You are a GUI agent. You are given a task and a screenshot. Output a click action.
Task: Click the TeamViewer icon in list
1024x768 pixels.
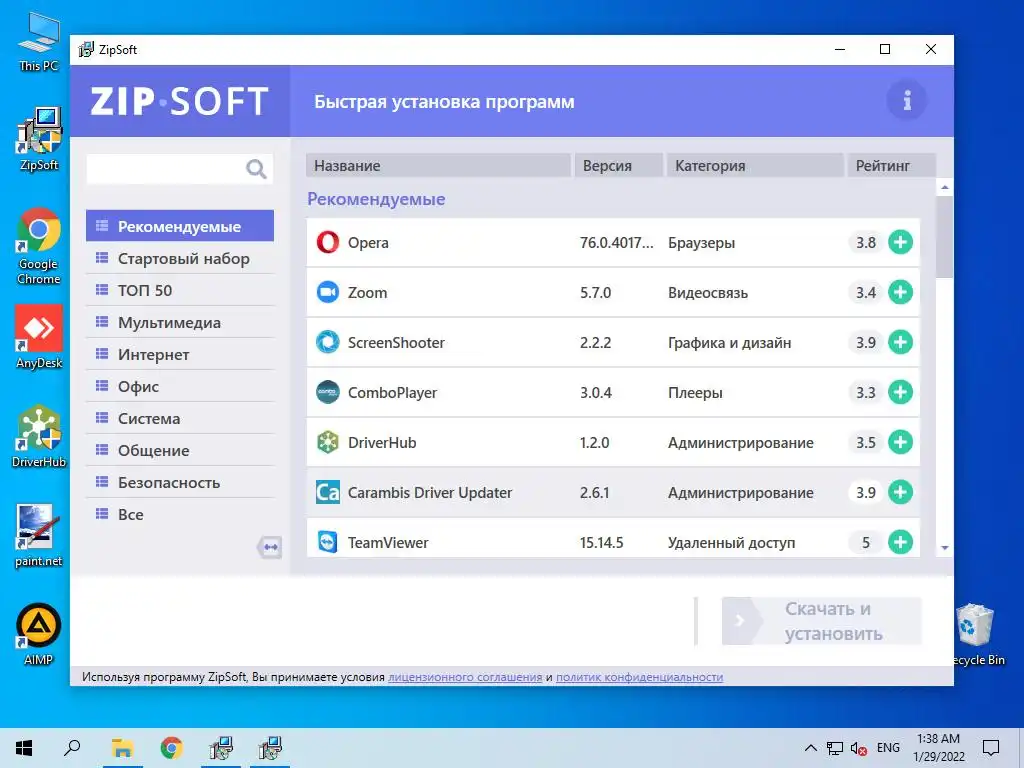click(328, 542)
